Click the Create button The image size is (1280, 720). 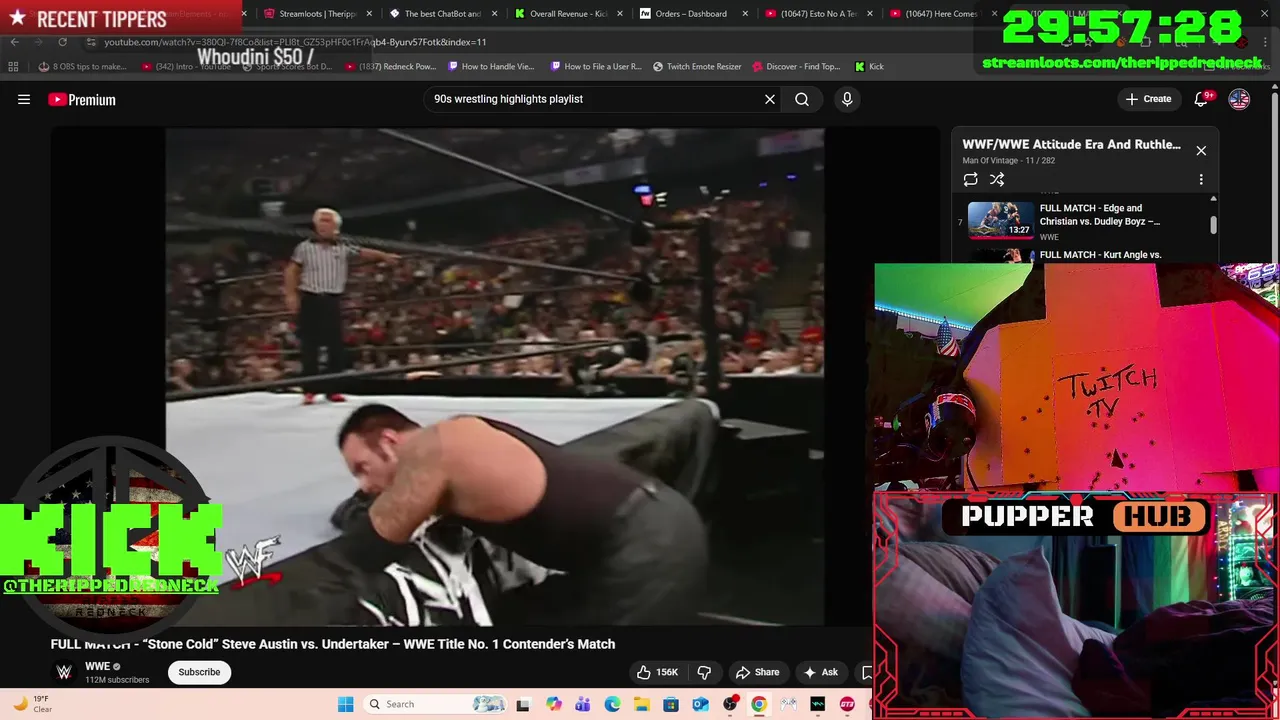[1148, 99]
